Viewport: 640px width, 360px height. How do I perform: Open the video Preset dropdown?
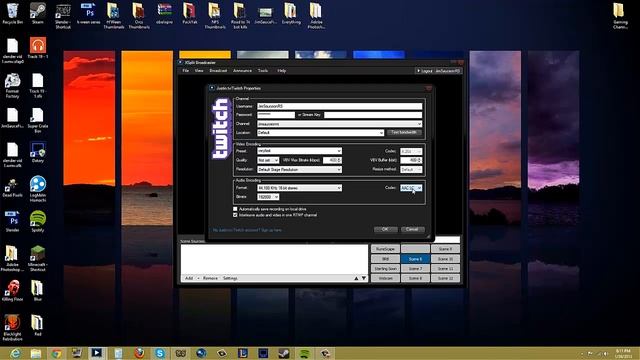coord(299,151)
